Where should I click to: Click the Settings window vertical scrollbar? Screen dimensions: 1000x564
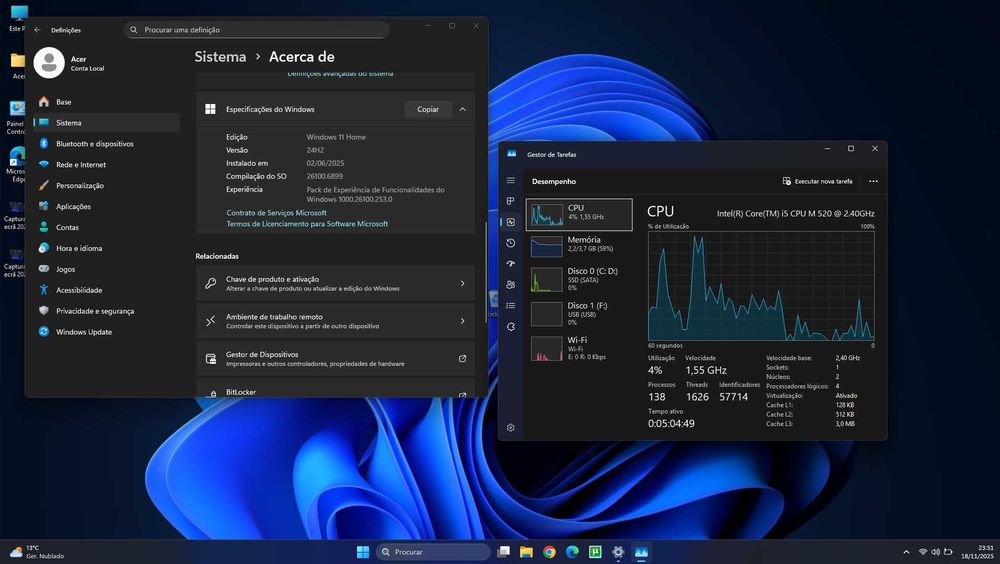point(485,271)
